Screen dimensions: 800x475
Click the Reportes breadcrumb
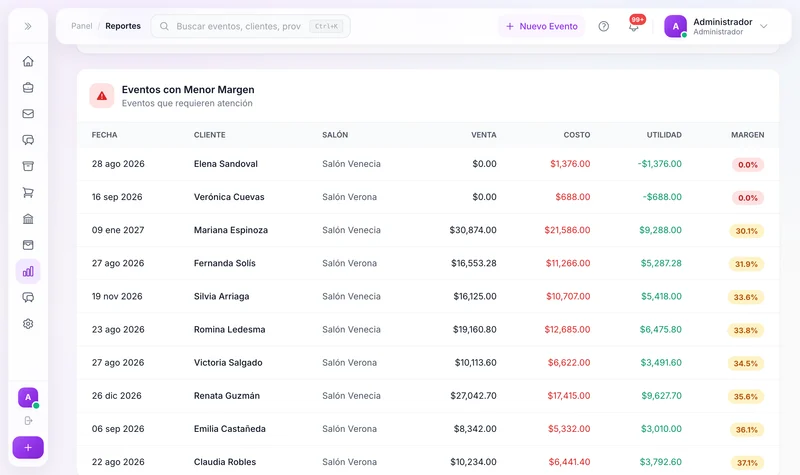pos(123,26)
